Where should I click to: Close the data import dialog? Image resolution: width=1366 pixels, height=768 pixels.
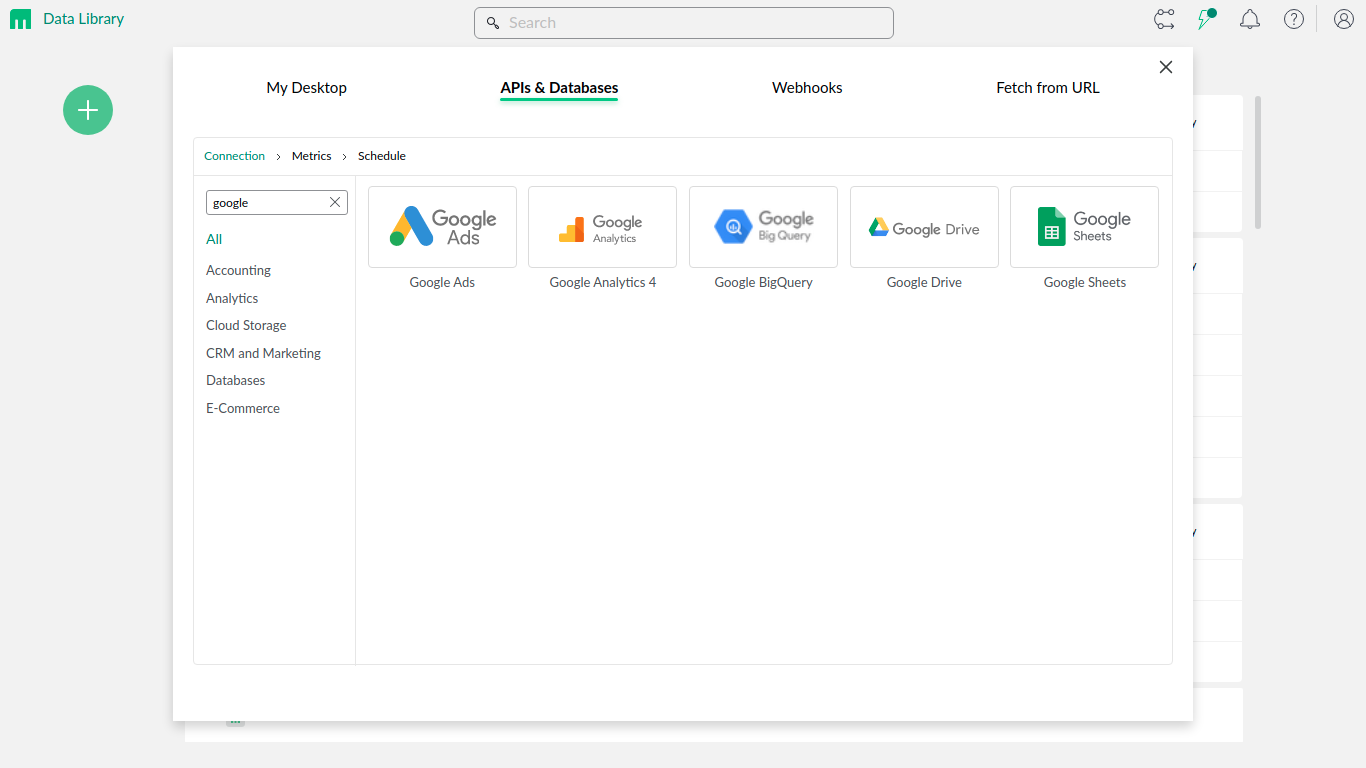[1166, 67]
